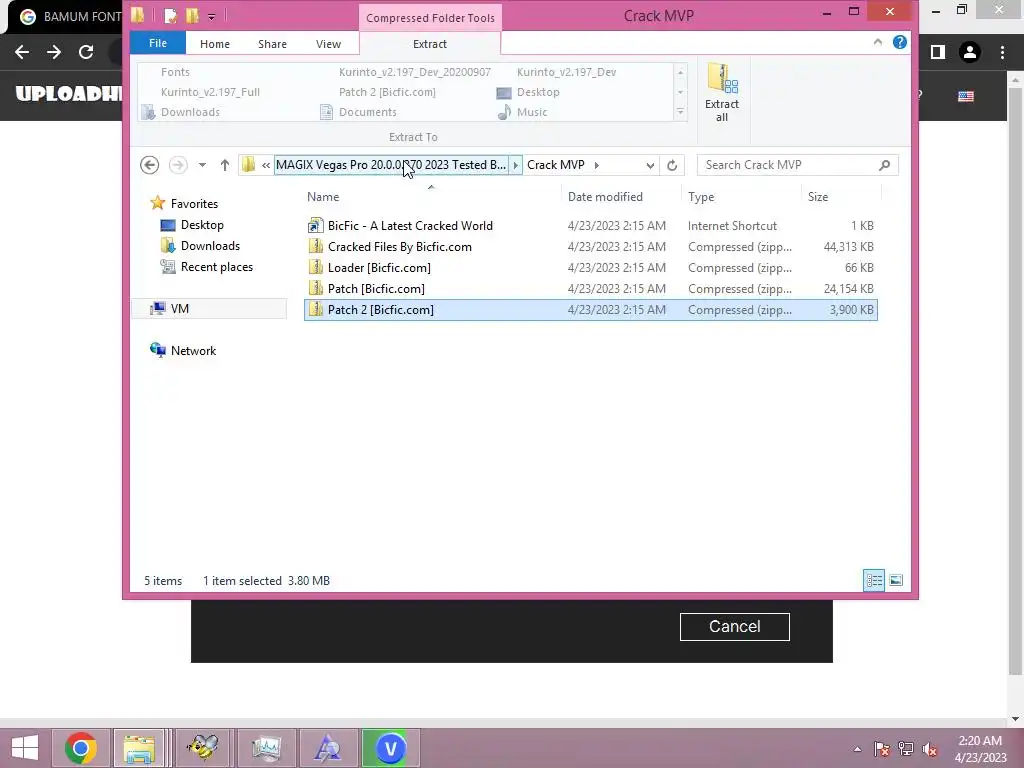Collapse the ribbon with the chevron
This screenshot has width=1024, height=768.
877,42
